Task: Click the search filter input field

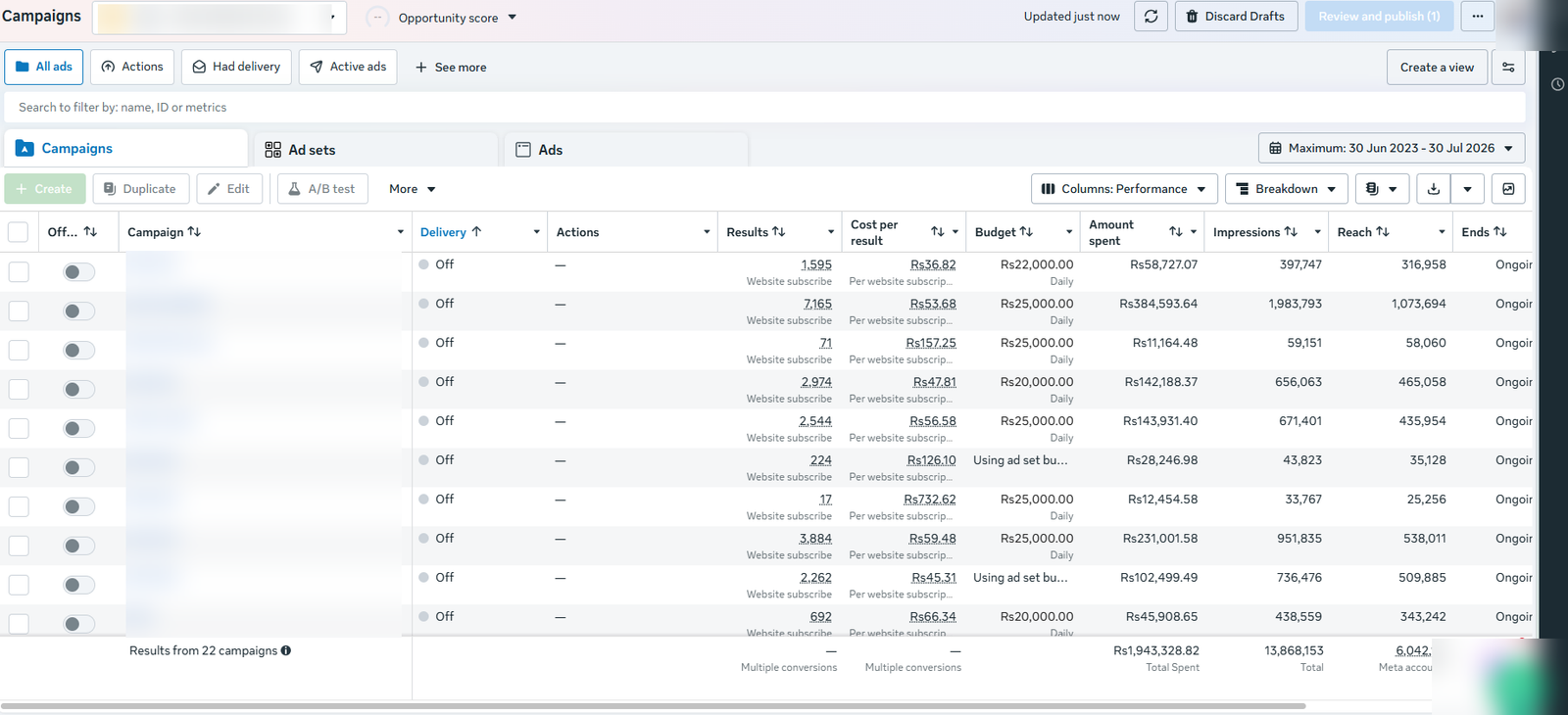Action: coord(764,108)
